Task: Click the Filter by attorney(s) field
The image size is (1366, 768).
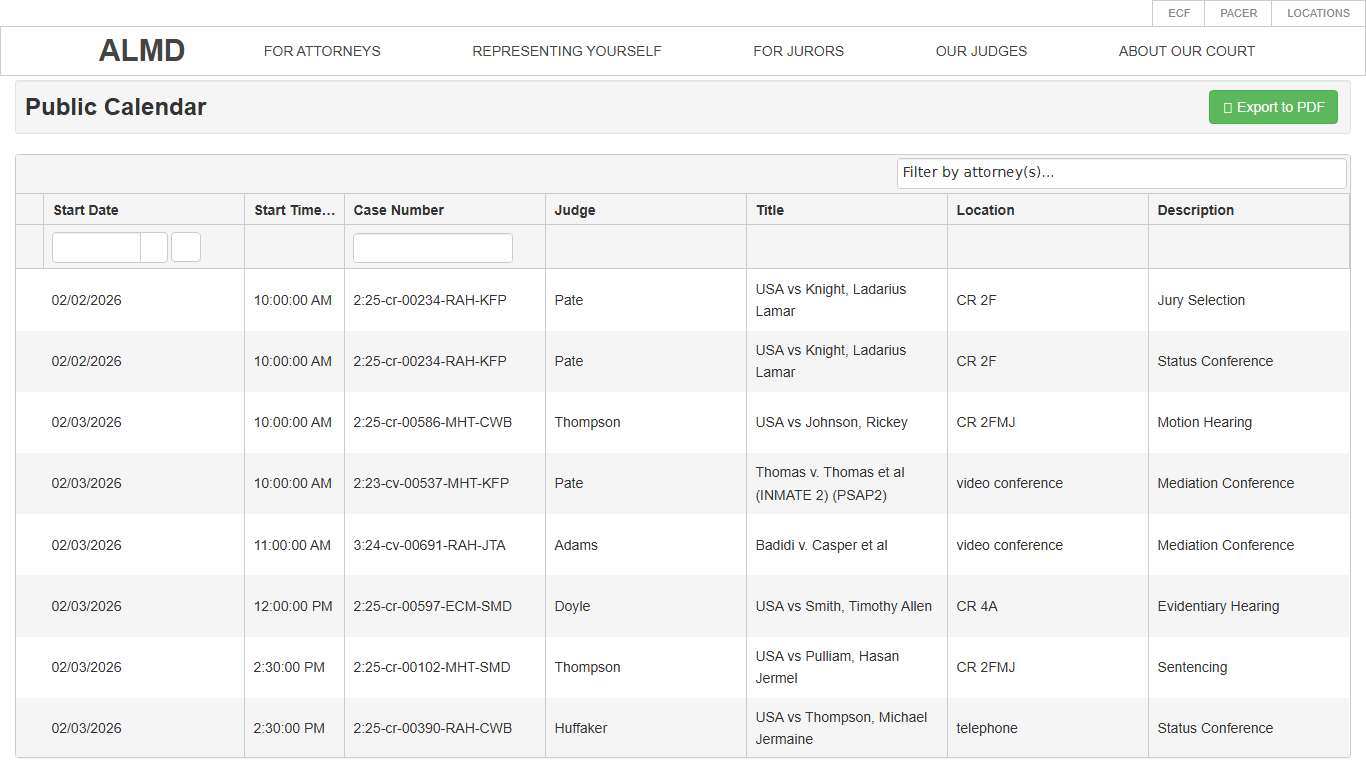Action: (x=1121, y=173)
